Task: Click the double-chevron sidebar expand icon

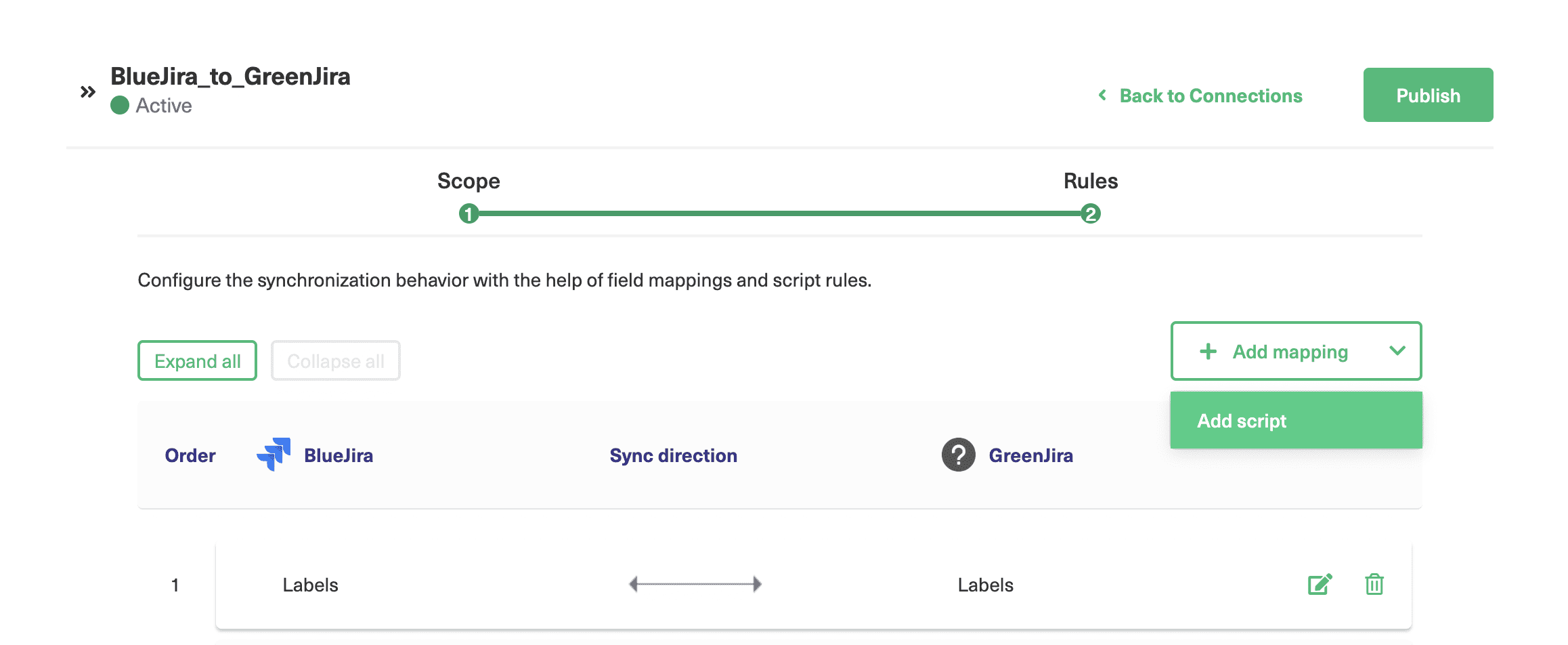Action: click(x=88, y=91)
